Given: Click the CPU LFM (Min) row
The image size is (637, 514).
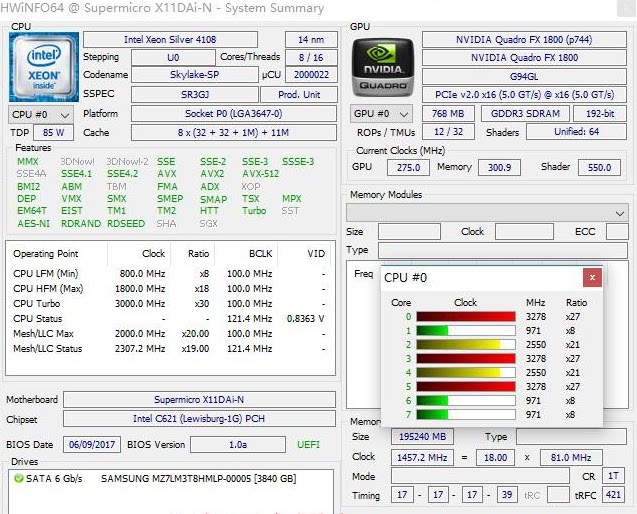Looking at the screenshot, I should coord(169,273).
